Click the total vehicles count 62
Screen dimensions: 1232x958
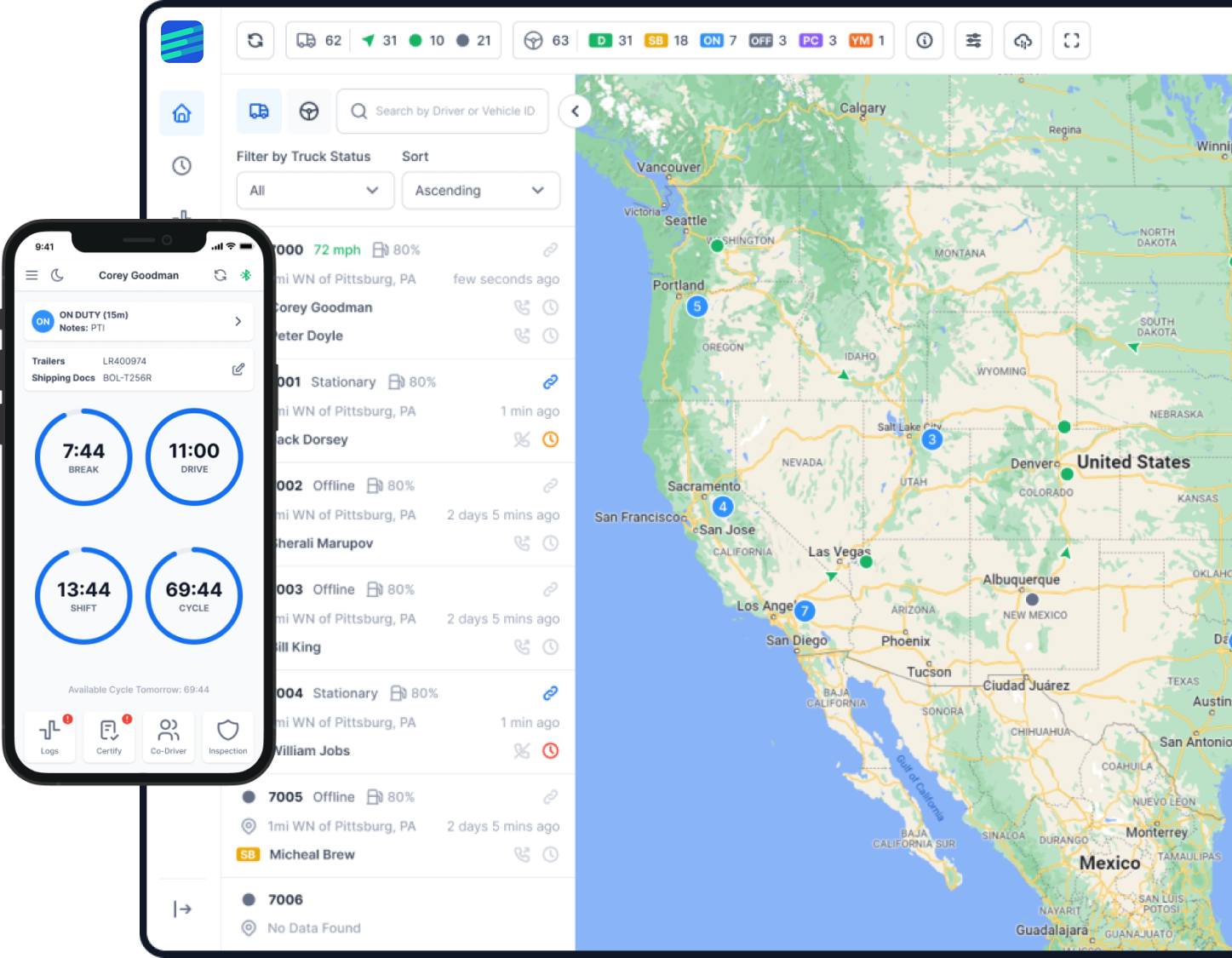click(319, 40)
